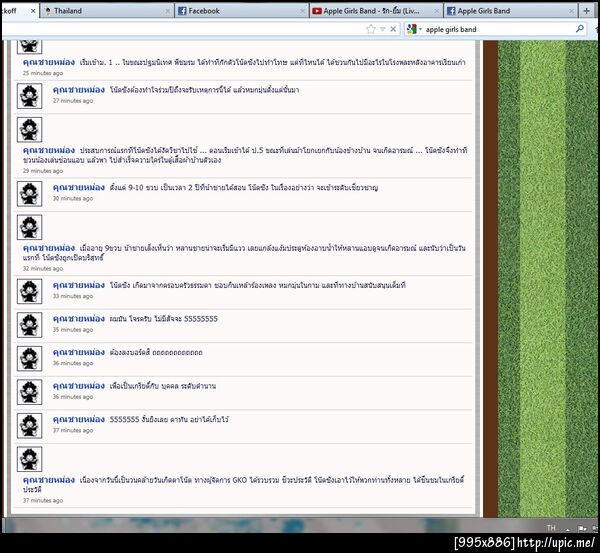Open คุณชายหม่อง name beside 5555555 ขั้นยิงเลย comment
Screen dimensions: 600x553
click(x=78, y=419)
